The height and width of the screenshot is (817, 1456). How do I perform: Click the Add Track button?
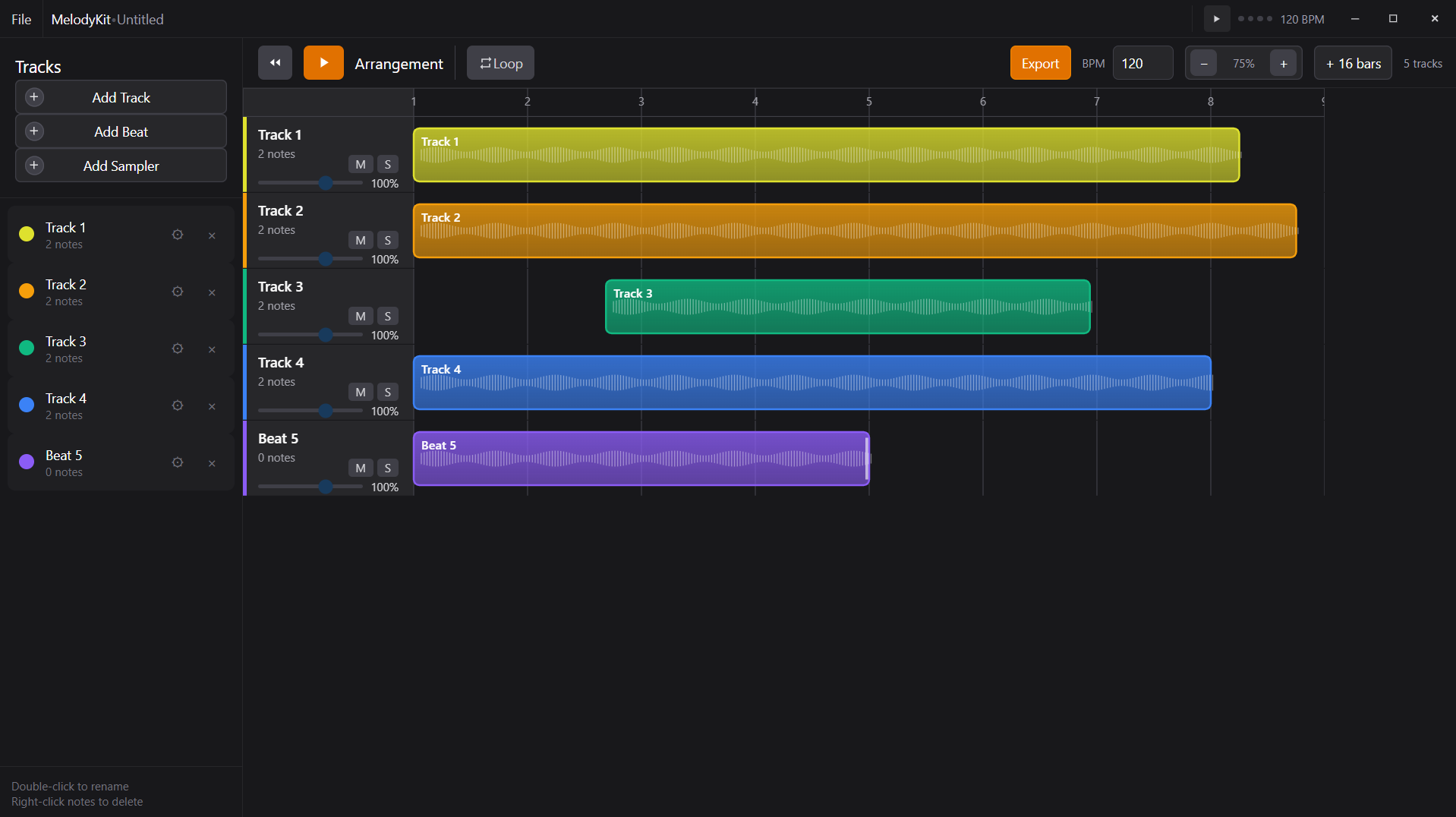pos(121,97)
